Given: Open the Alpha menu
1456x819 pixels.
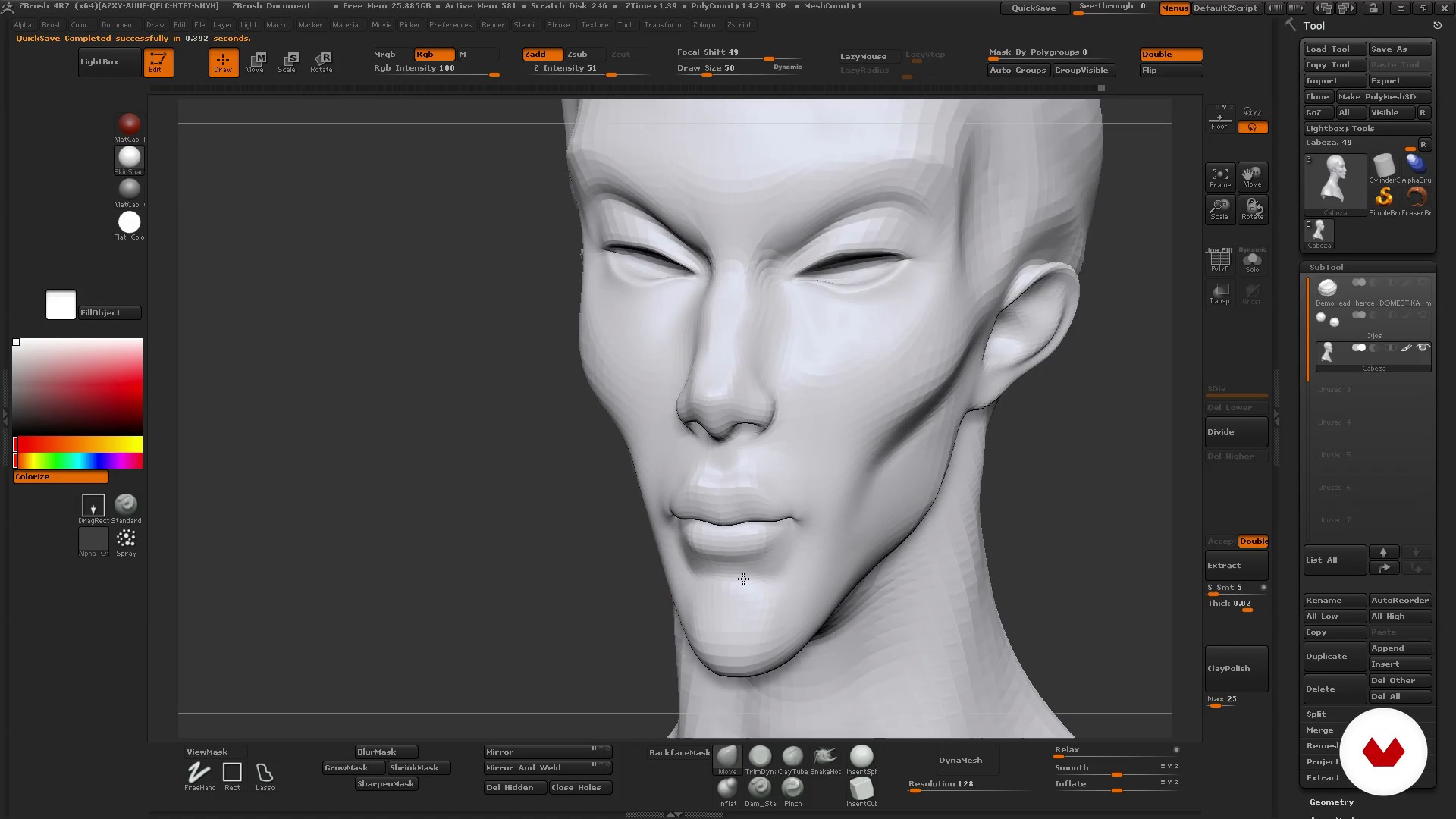Looking at the screenshot, I should (x=23, y=25).
